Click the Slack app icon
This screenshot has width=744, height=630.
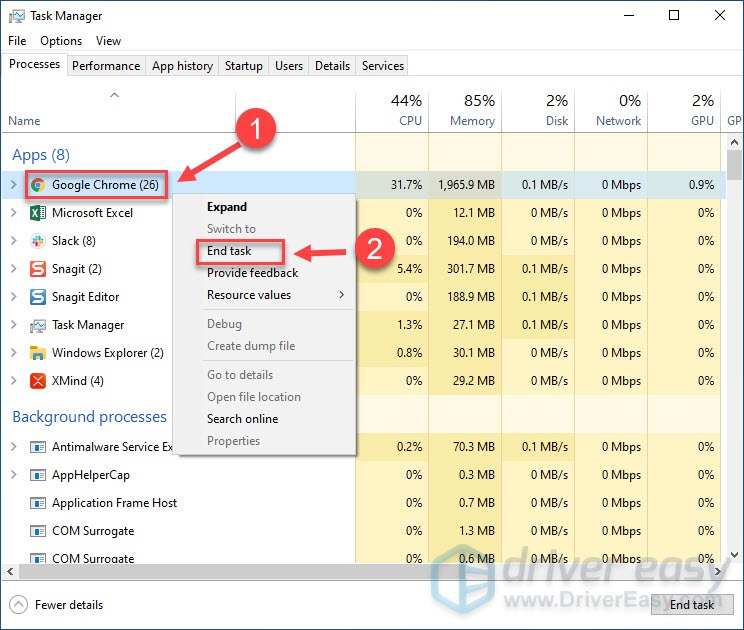point(38,241)
